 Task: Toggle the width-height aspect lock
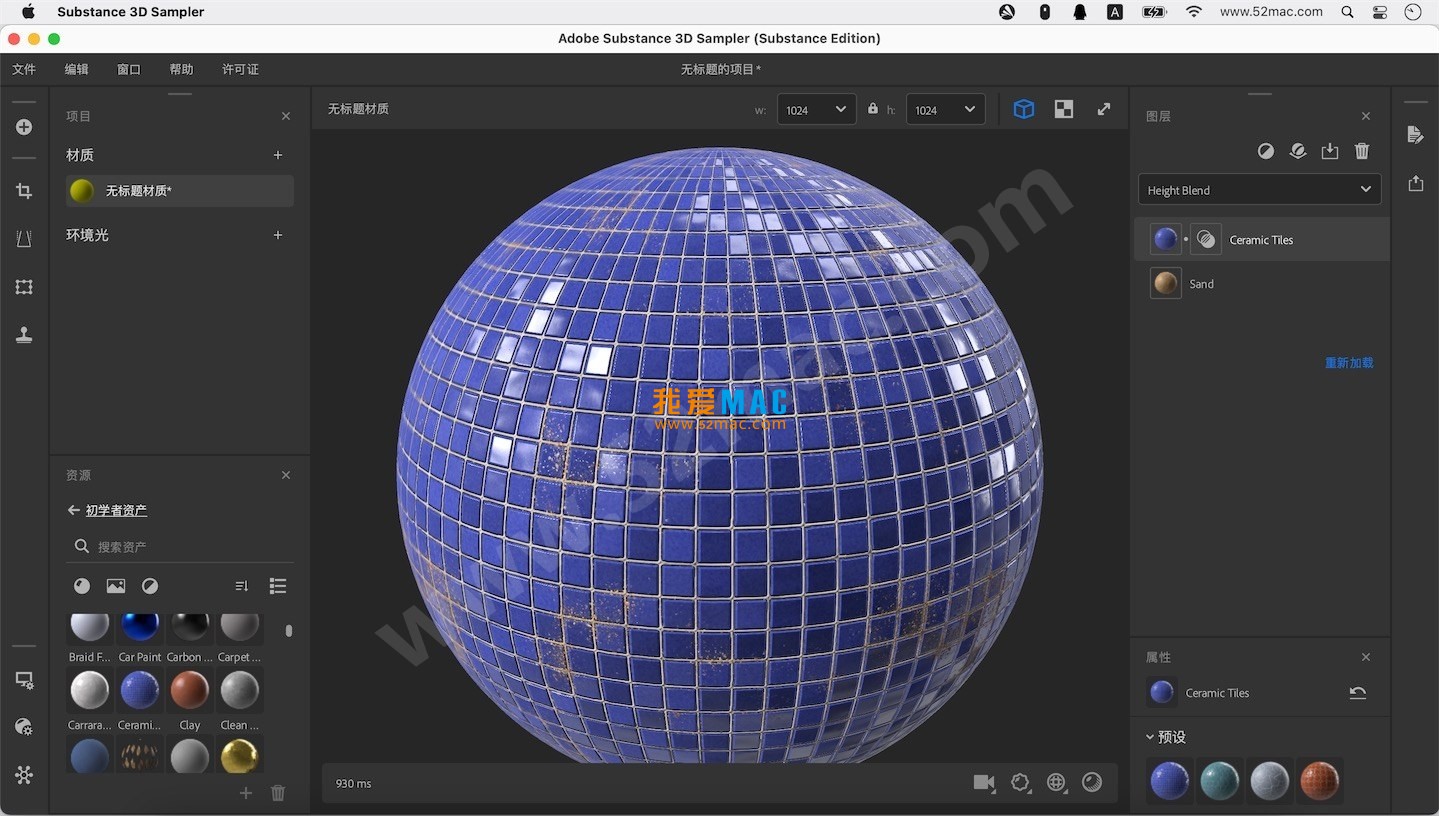point(872,109)
